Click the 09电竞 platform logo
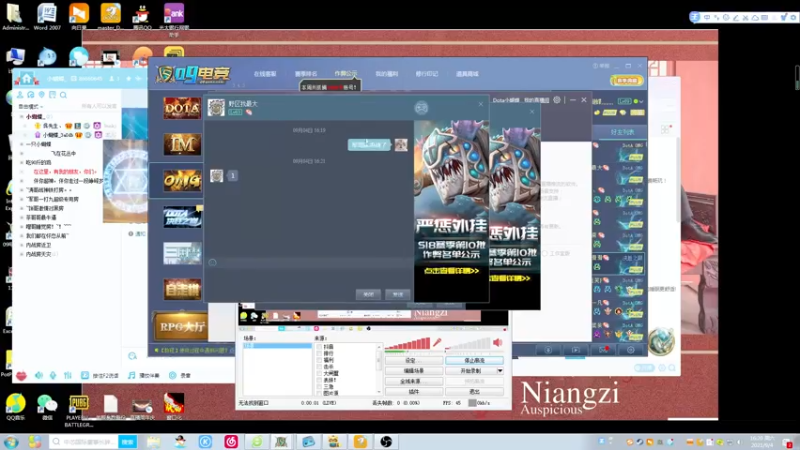This screenshot has width=800, height=450. coord(193,74)
